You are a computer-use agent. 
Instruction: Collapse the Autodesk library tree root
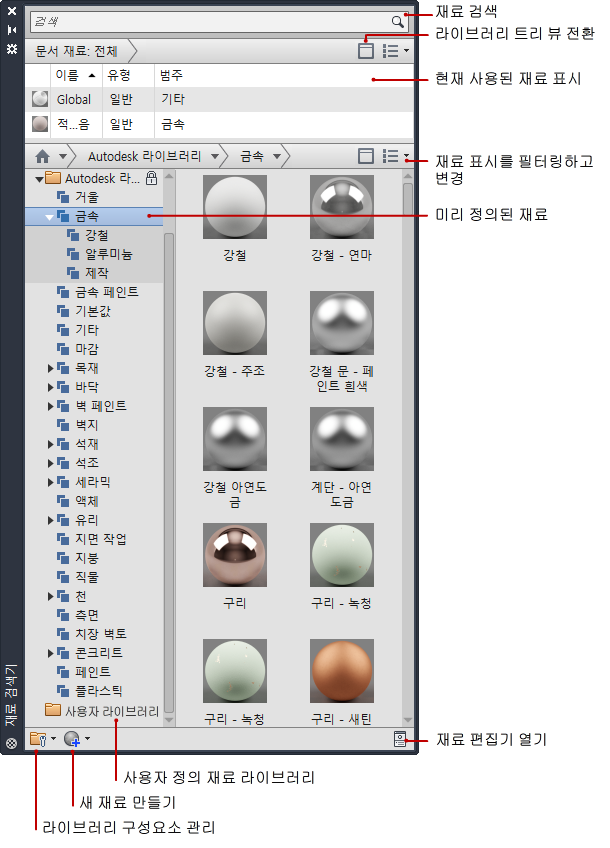pyautogui.click(x=39, y=179)
